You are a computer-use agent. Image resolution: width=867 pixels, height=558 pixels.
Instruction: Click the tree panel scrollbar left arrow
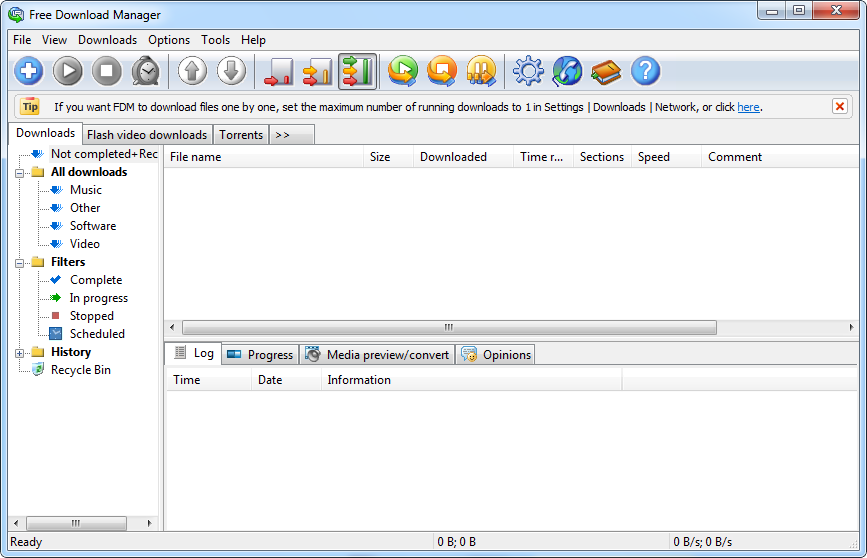point(16,523)
